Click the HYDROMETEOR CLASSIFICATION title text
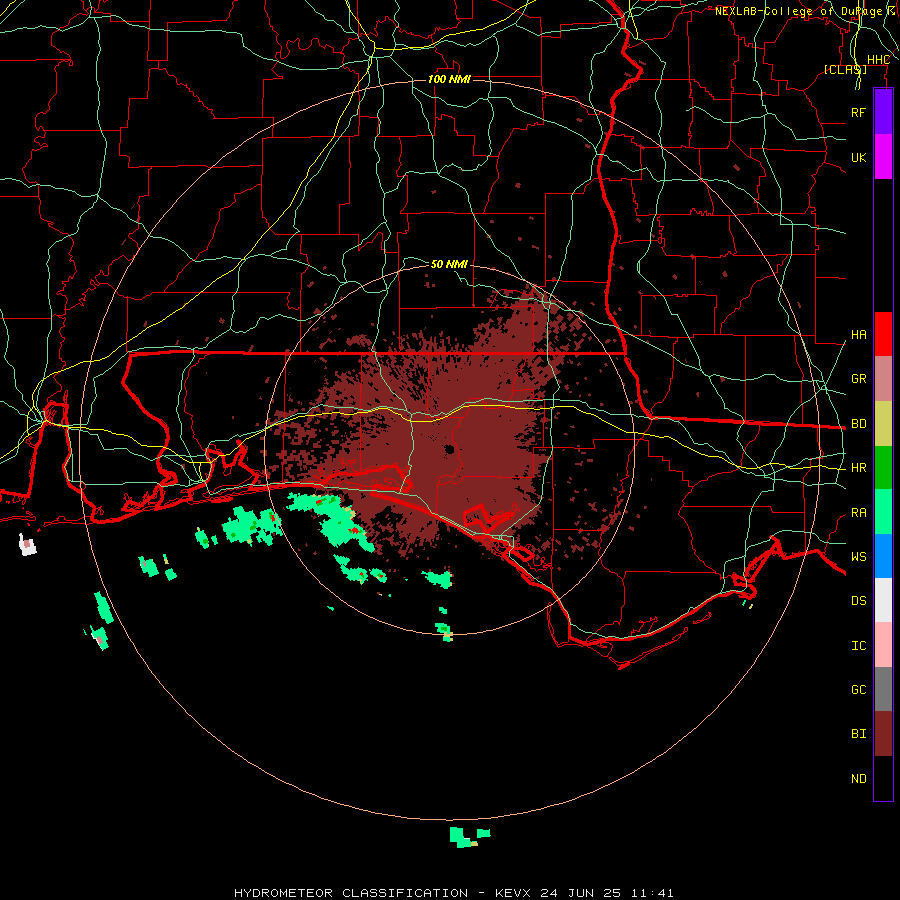 pyautogui.click(x=351, y=893)
